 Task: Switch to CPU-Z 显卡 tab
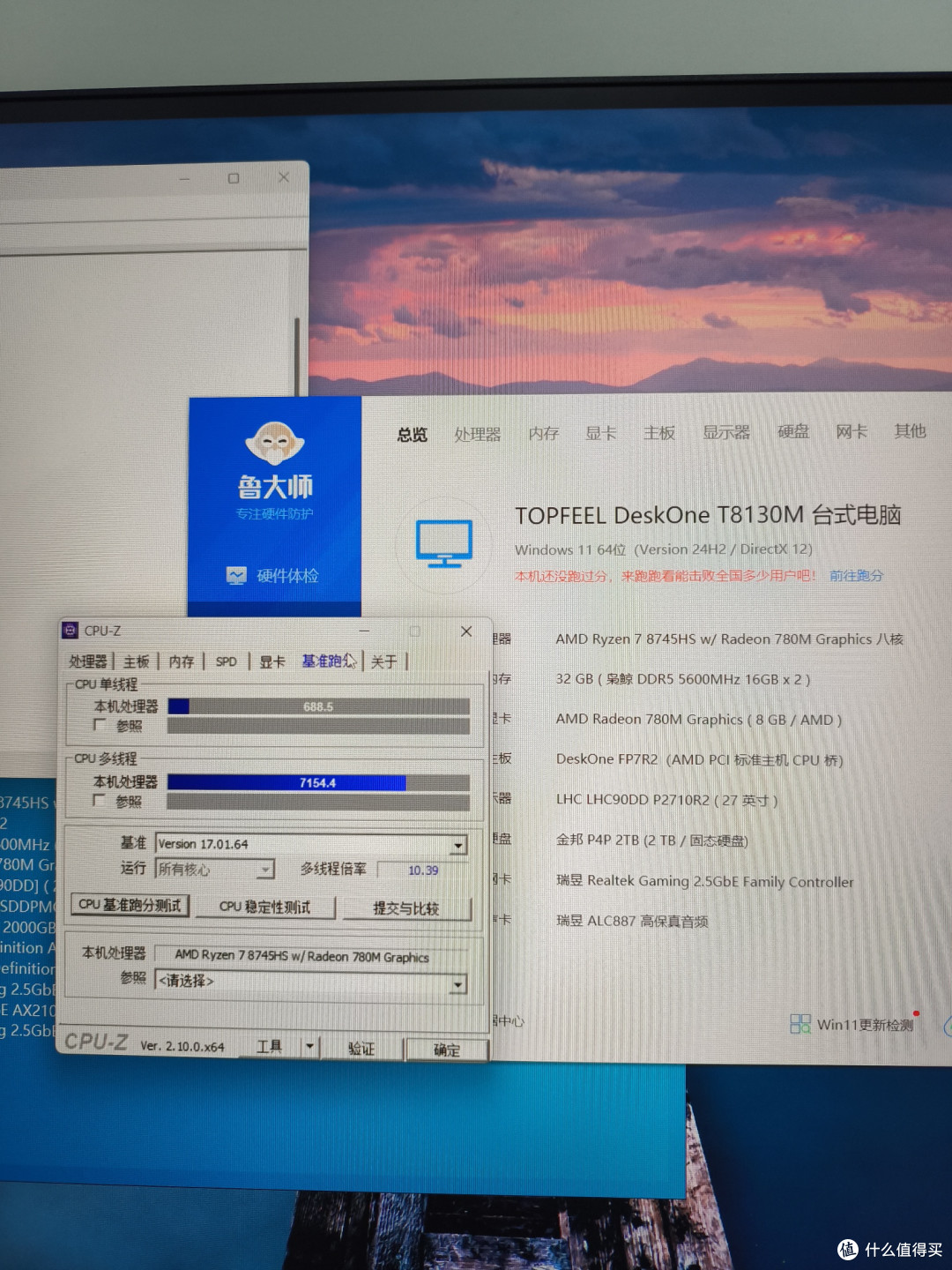pyautogui.click(x=272, y=661)
